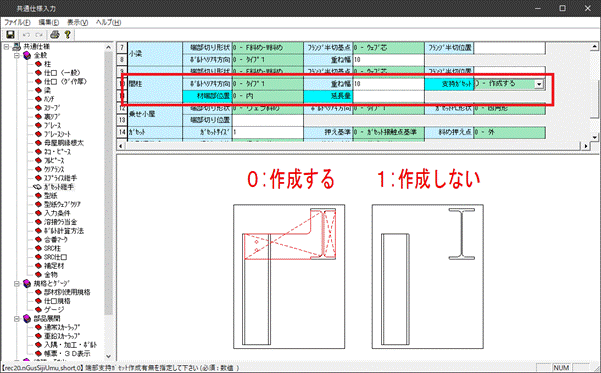Click the Print toolbar icon
Viewport: 601px width, 373px height.
[55, 35]
